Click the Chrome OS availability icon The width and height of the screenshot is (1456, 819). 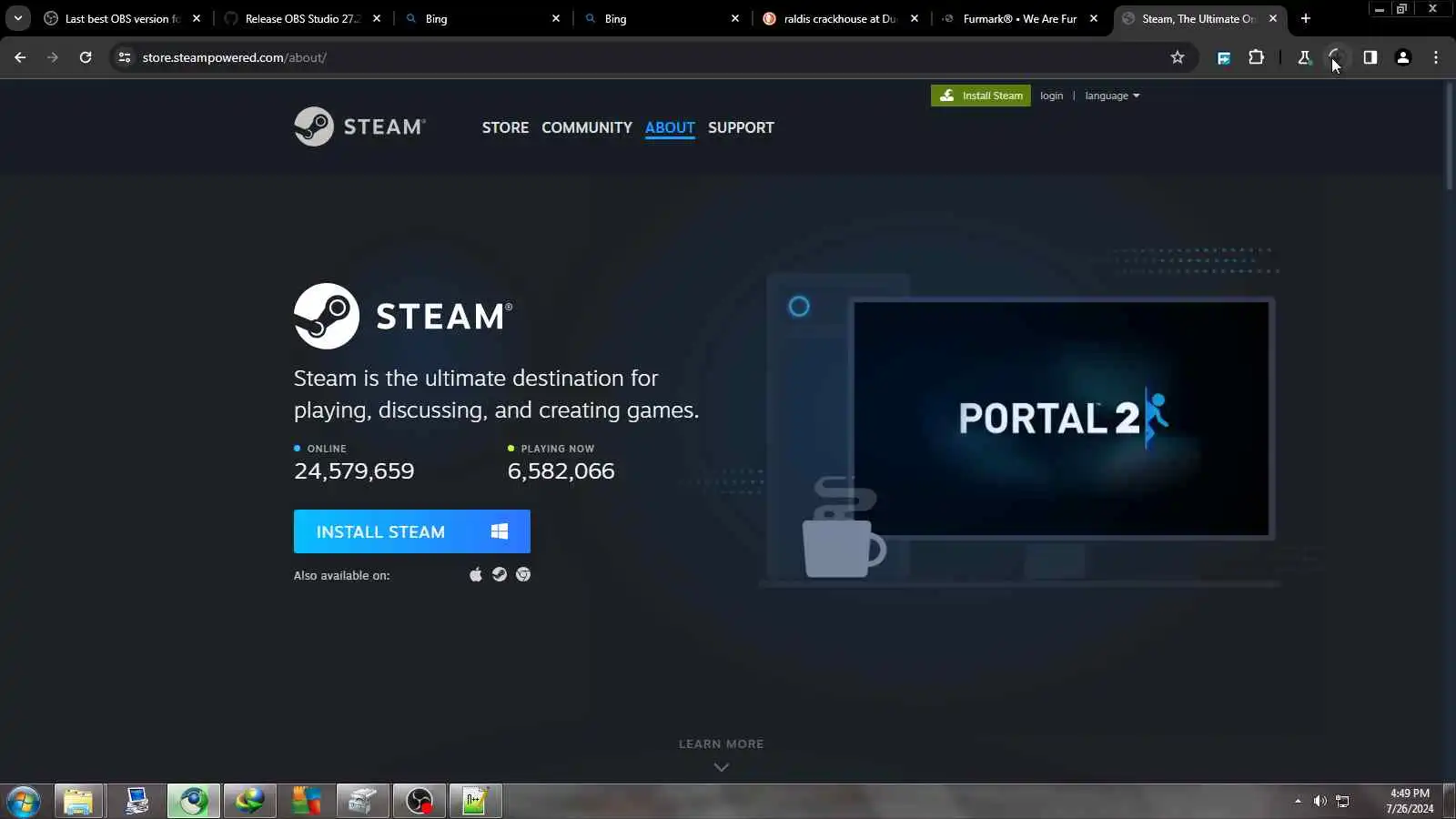523,574
